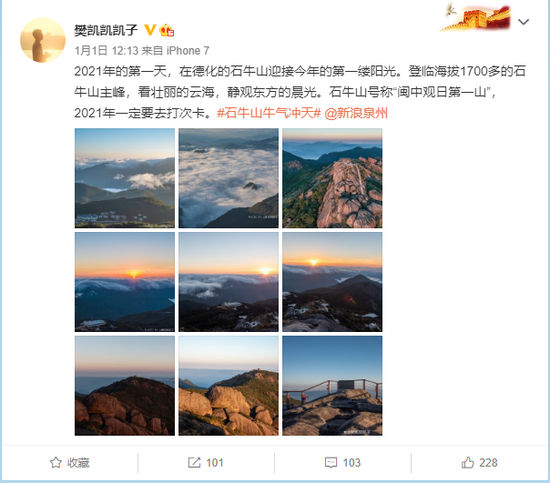Image resolution: width=550 pixels, height=483 pixels.
Task: Click the star 收藏 favorite button
Action: coord(69,463)
